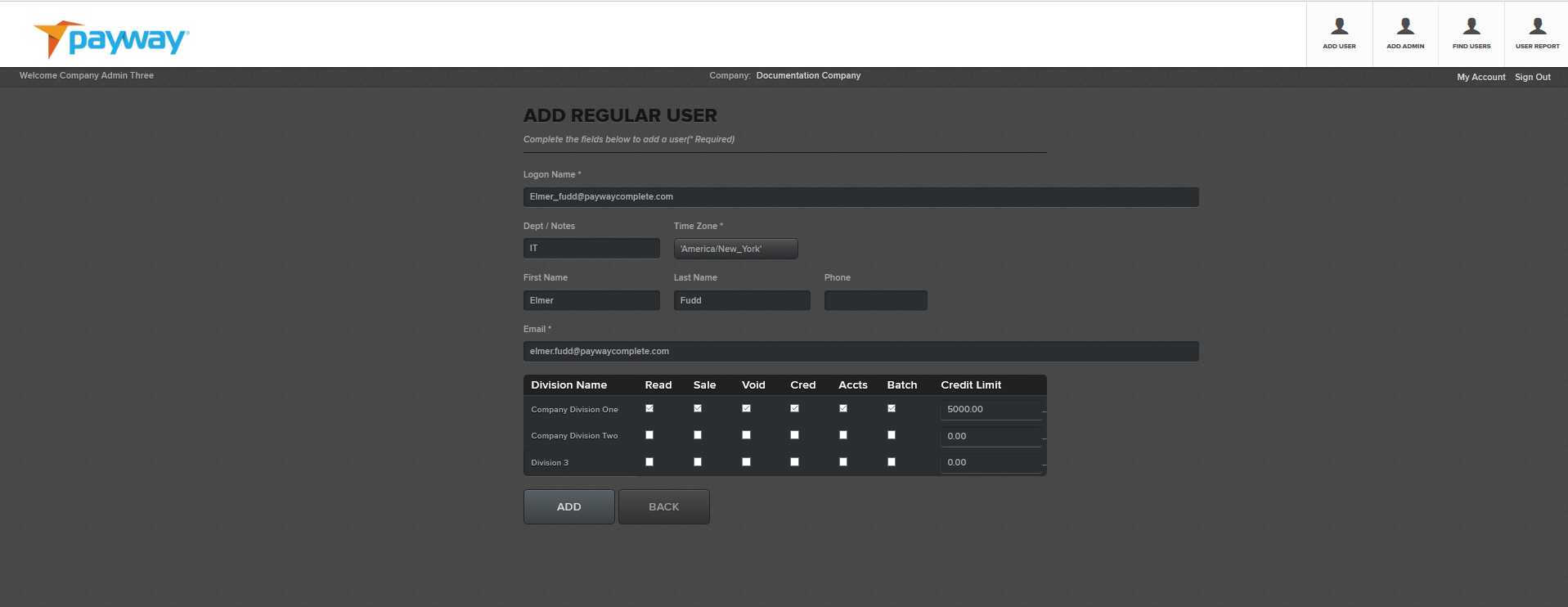
Task: Click the Find Users icon
Action: [1471, 34]
